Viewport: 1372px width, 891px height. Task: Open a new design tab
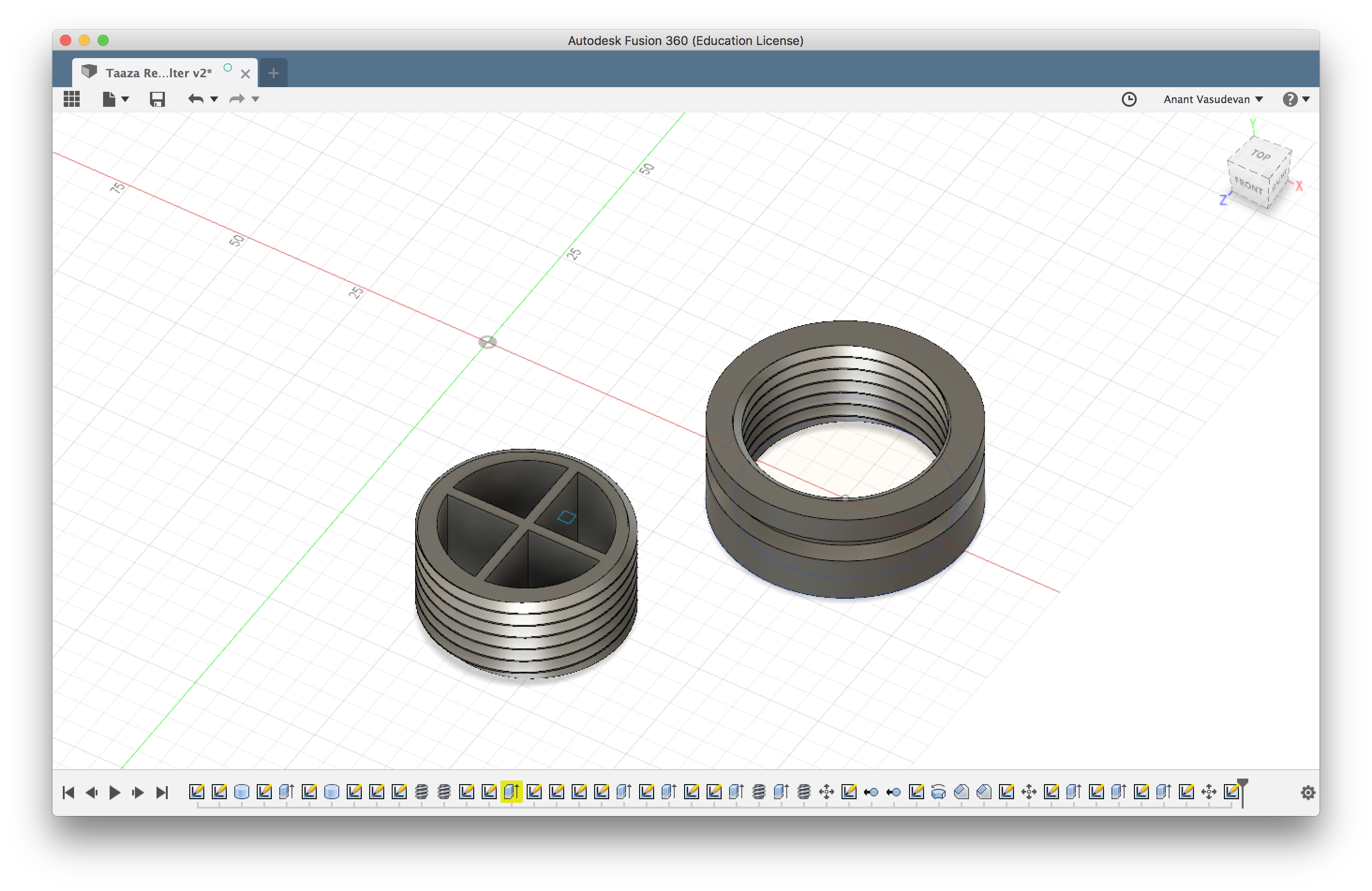coord(273,73)
